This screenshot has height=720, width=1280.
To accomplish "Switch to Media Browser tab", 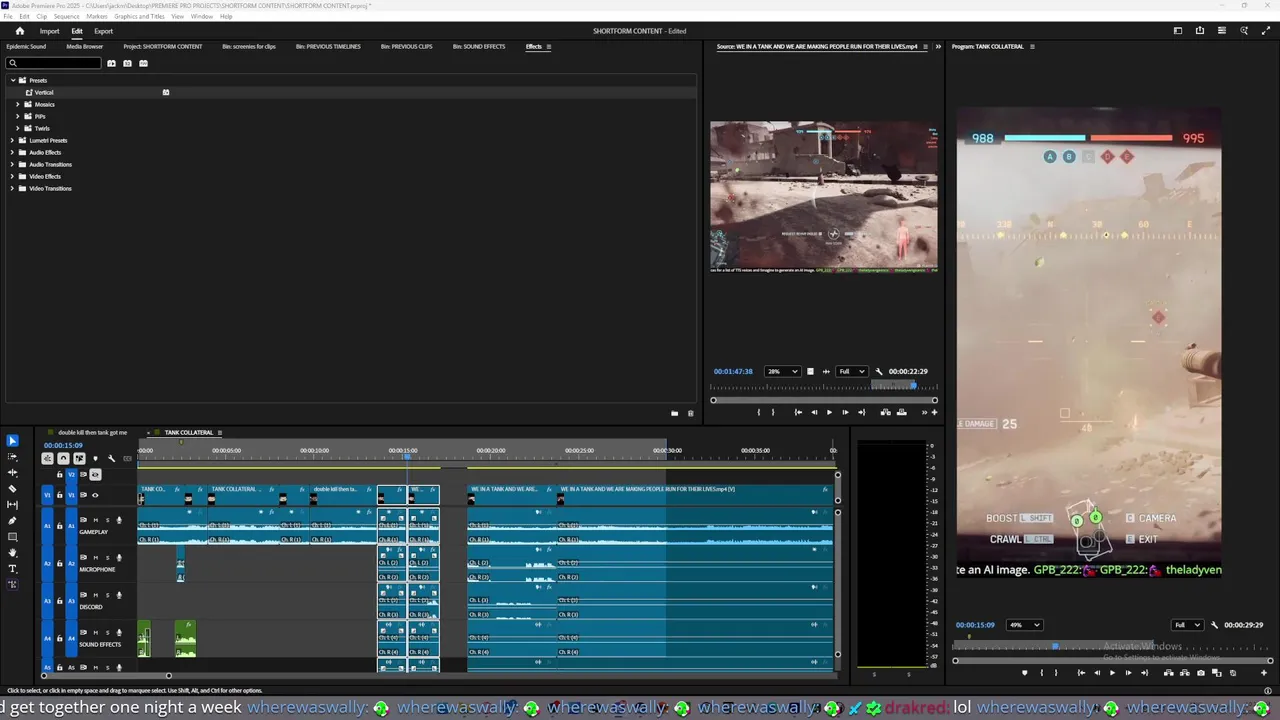I will point(84,46).
